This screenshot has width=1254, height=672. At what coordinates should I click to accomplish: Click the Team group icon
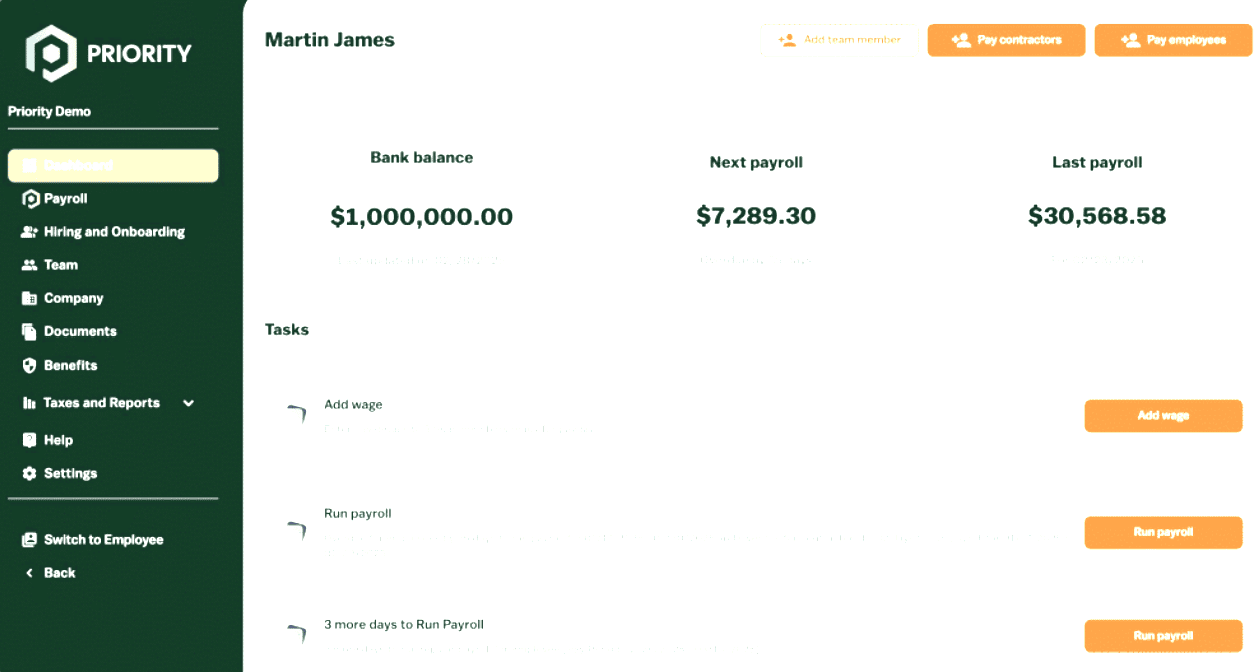[30, 265]
